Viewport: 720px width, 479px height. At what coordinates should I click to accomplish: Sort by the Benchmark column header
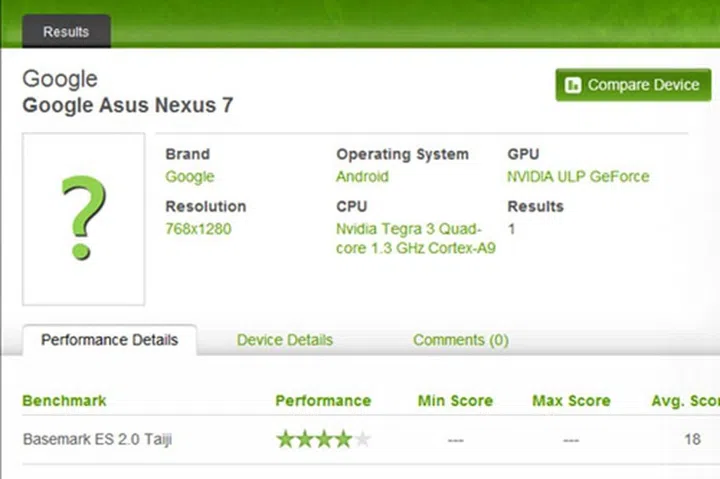64,401
